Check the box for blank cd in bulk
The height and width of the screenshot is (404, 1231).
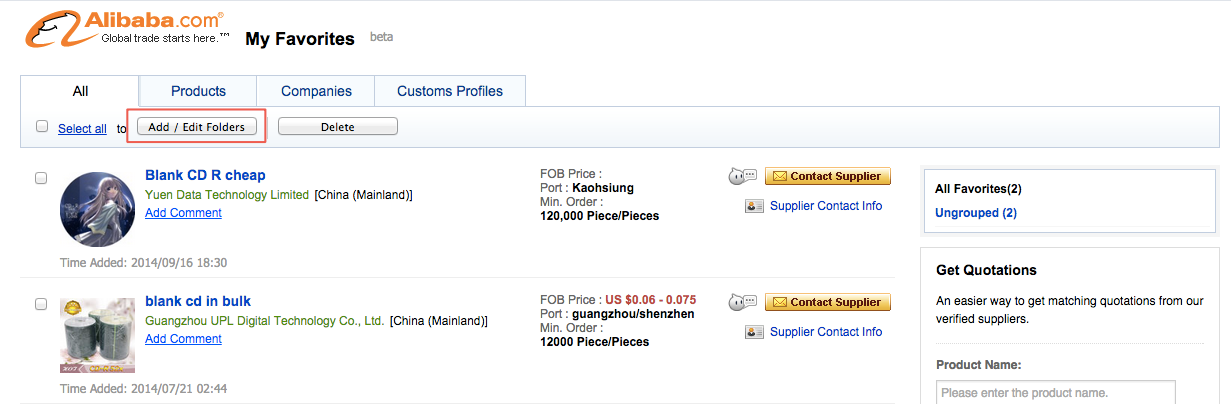[41, 304]
